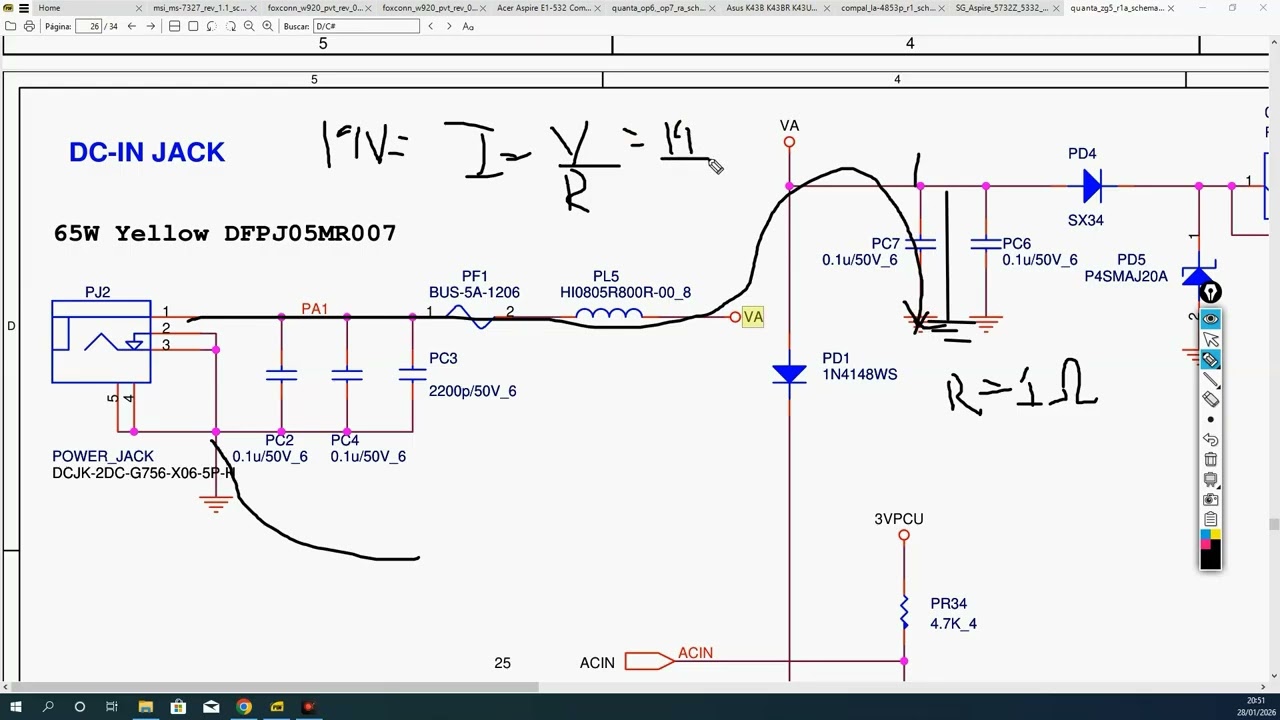Click the PF1 BUS-5A-1206 fuse label
The image size is (1280, 720).
click(x=474, y=284)
